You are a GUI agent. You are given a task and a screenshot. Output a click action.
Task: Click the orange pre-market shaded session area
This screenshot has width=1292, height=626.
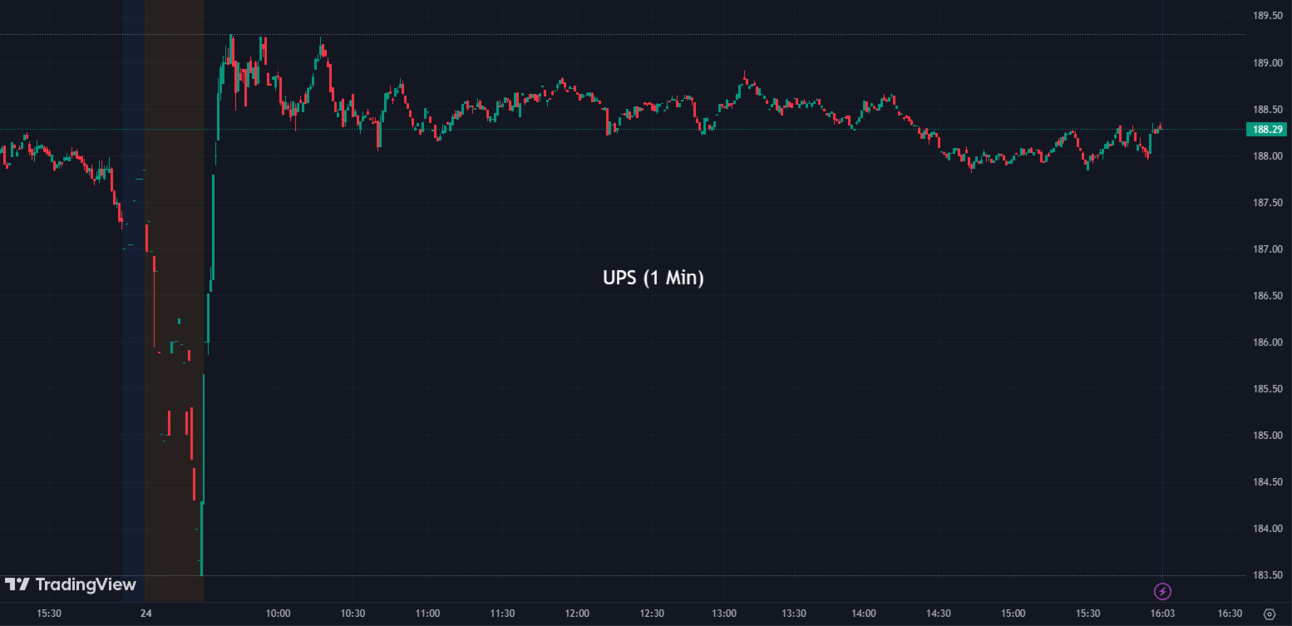tap(175, 300)
